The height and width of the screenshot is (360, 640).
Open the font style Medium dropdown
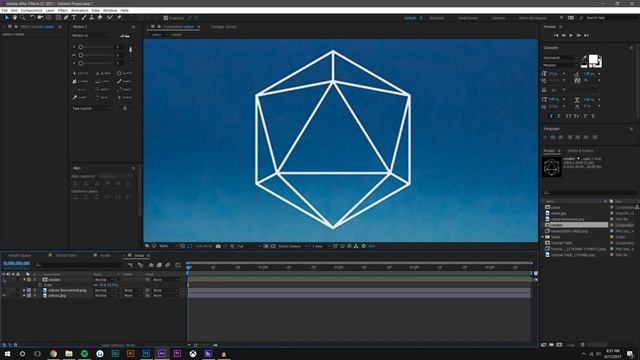(560, 65)
